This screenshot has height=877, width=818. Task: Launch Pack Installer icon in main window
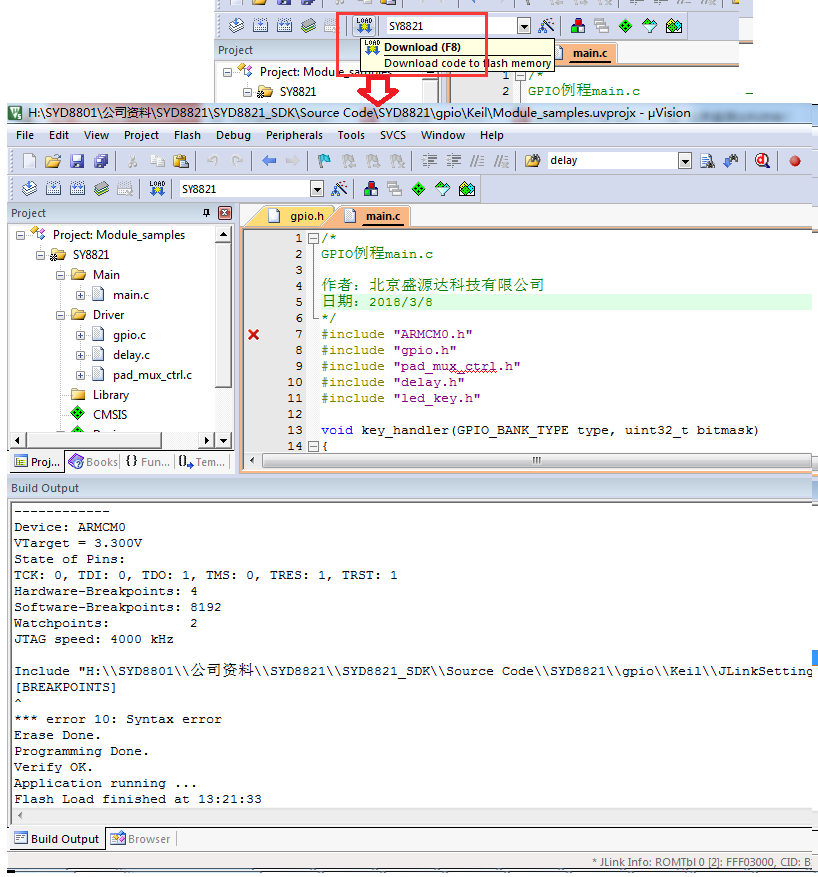pyautogui.click(x=467, y=189)
